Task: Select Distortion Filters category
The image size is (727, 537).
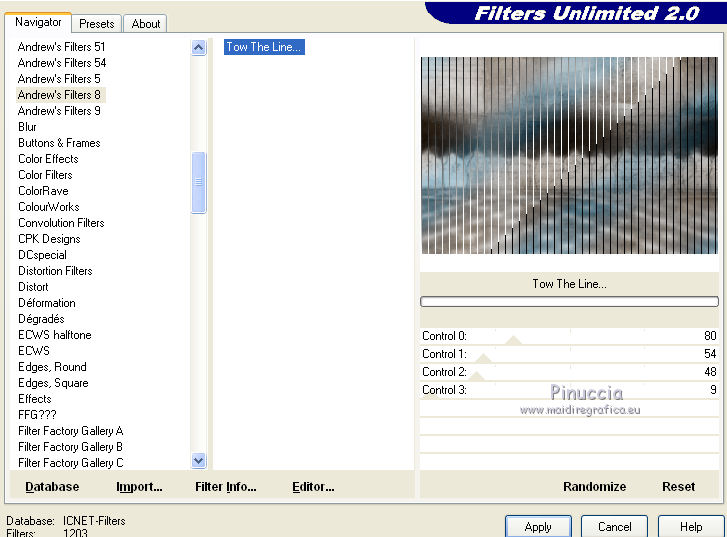Action: point(55,271)
